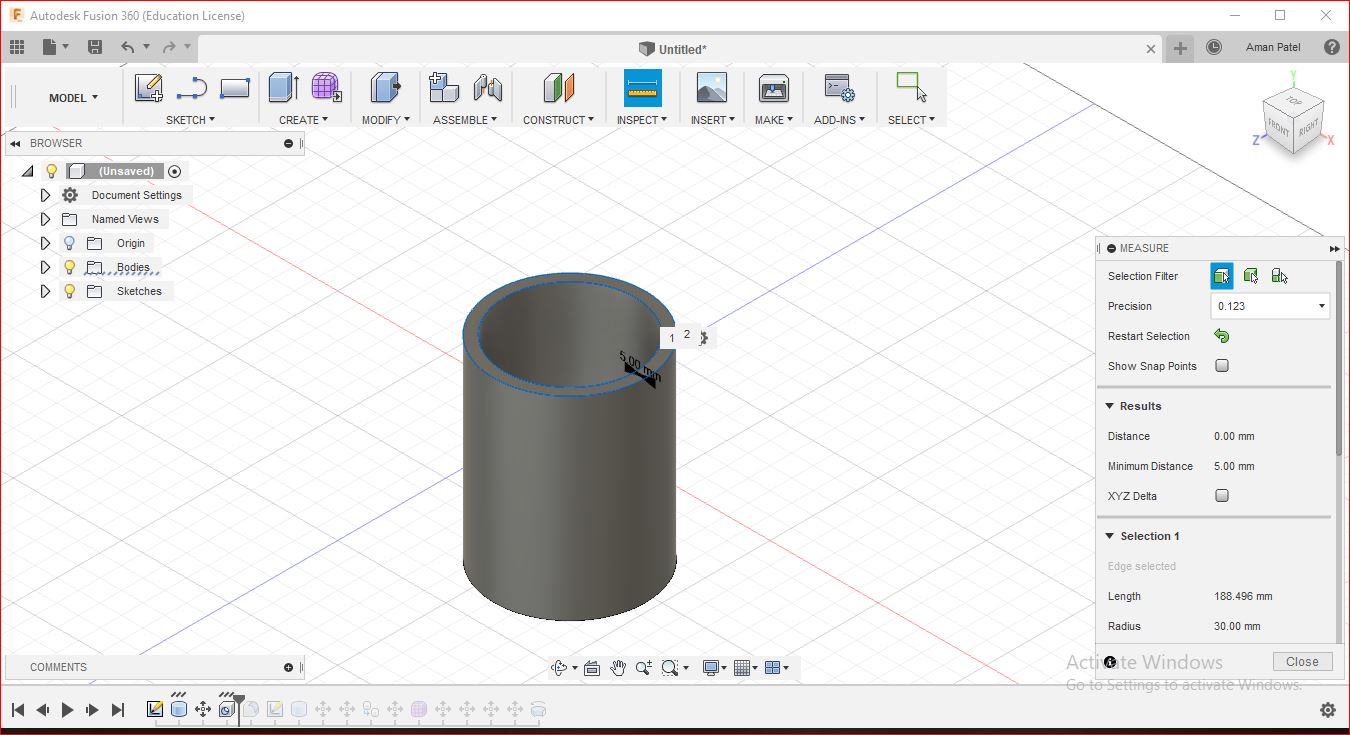Open the job status clock icon
The width and height of the screenshot is (1350, 735).
pyautogui.click(x=1214, y=47)
